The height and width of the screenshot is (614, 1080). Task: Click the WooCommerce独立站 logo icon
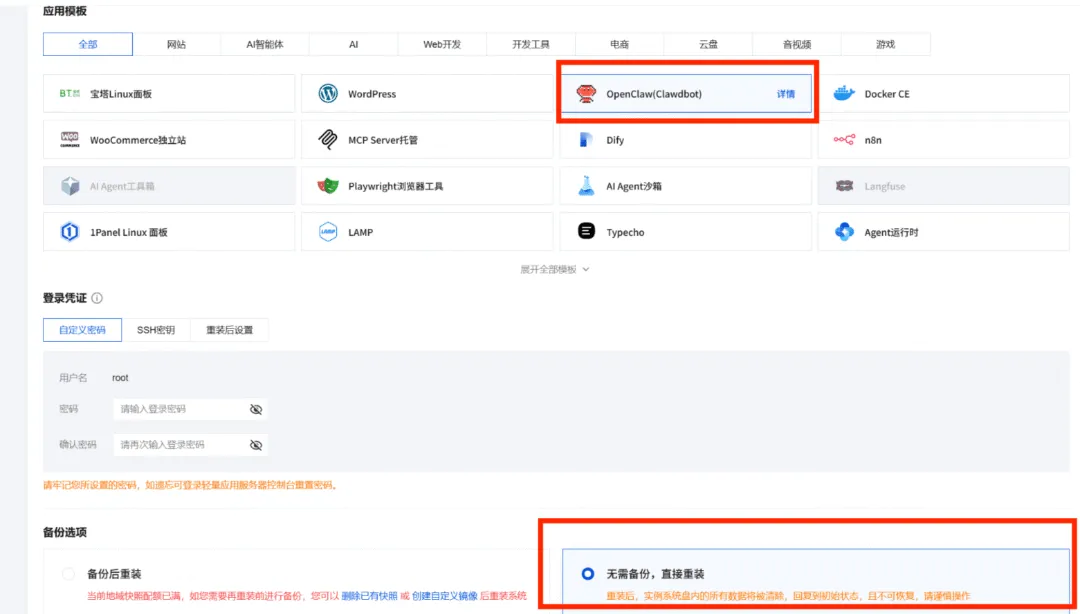pos(70,139)
